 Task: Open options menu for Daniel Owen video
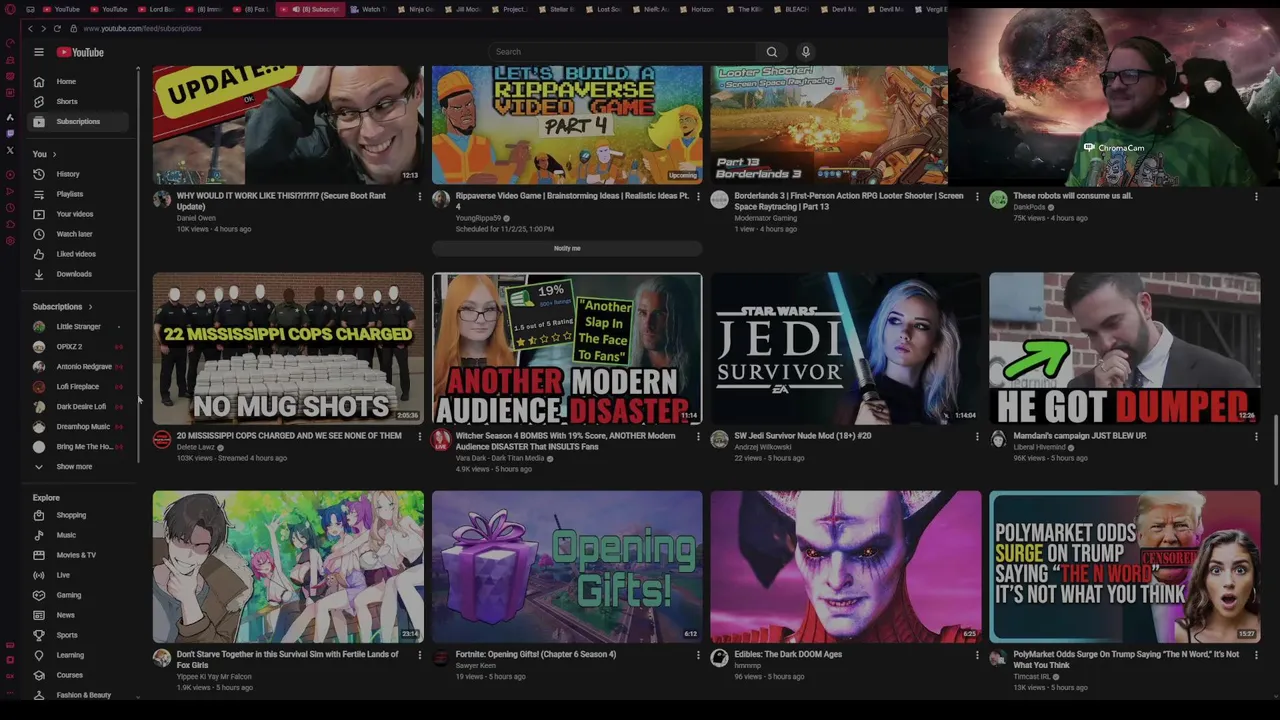pyautogui.click(x=419, y=197)
